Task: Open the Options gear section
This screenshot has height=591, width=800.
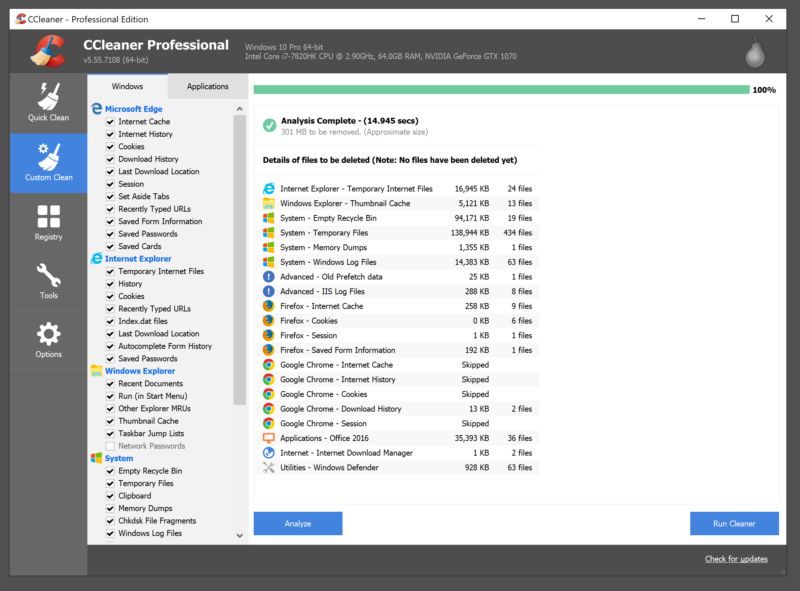Action: pyautogui.click(x=48, y=340)
